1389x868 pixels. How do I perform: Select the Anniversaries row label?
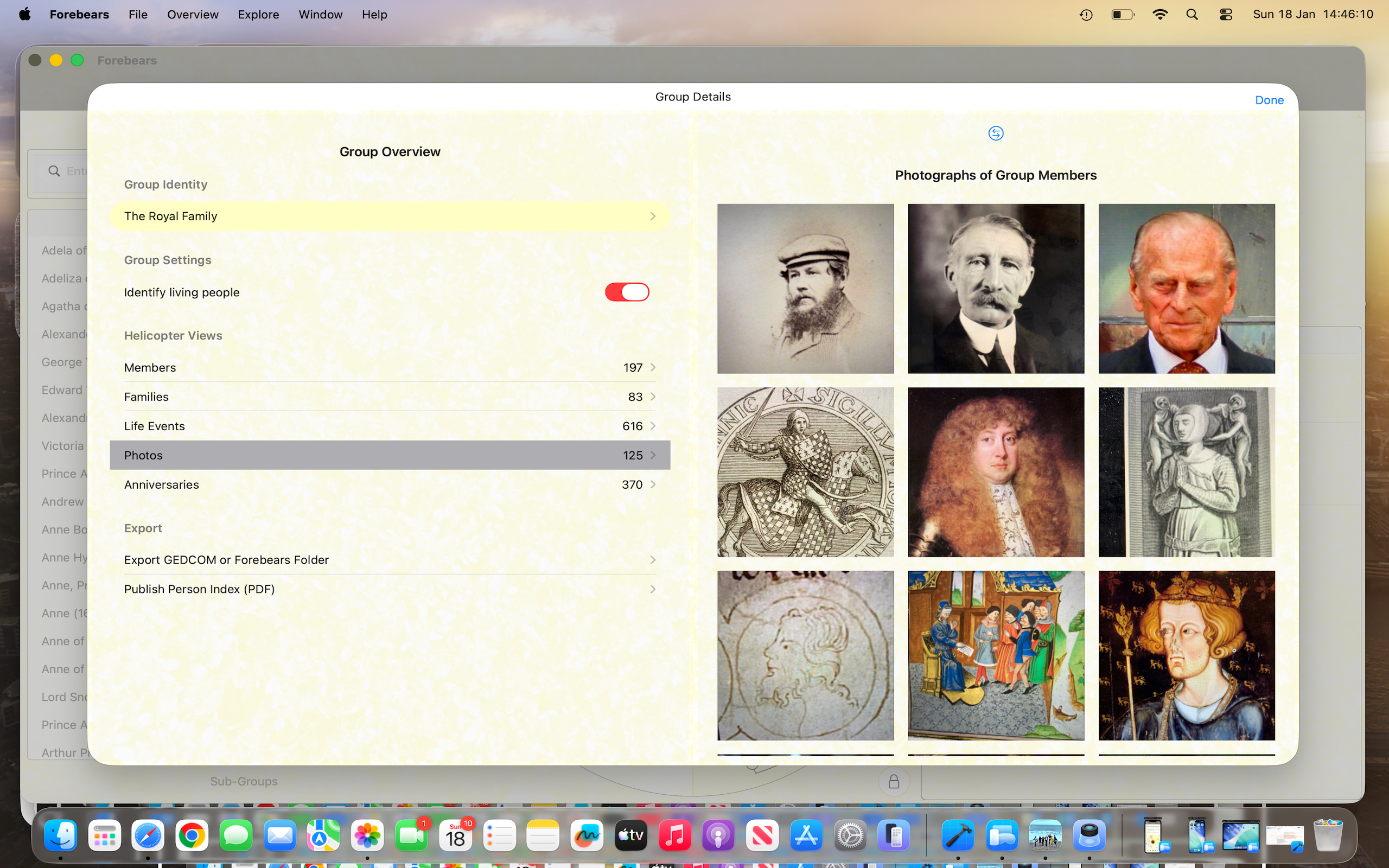coord(161,484)
